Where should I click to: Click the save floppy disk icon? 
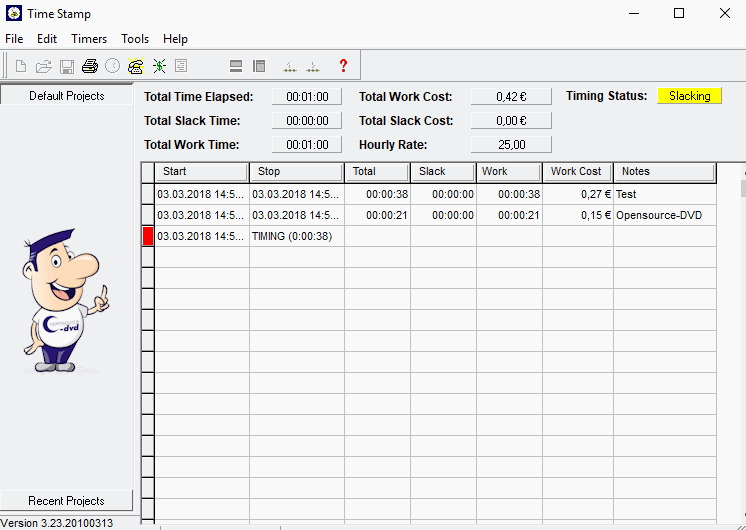point(67,67)
